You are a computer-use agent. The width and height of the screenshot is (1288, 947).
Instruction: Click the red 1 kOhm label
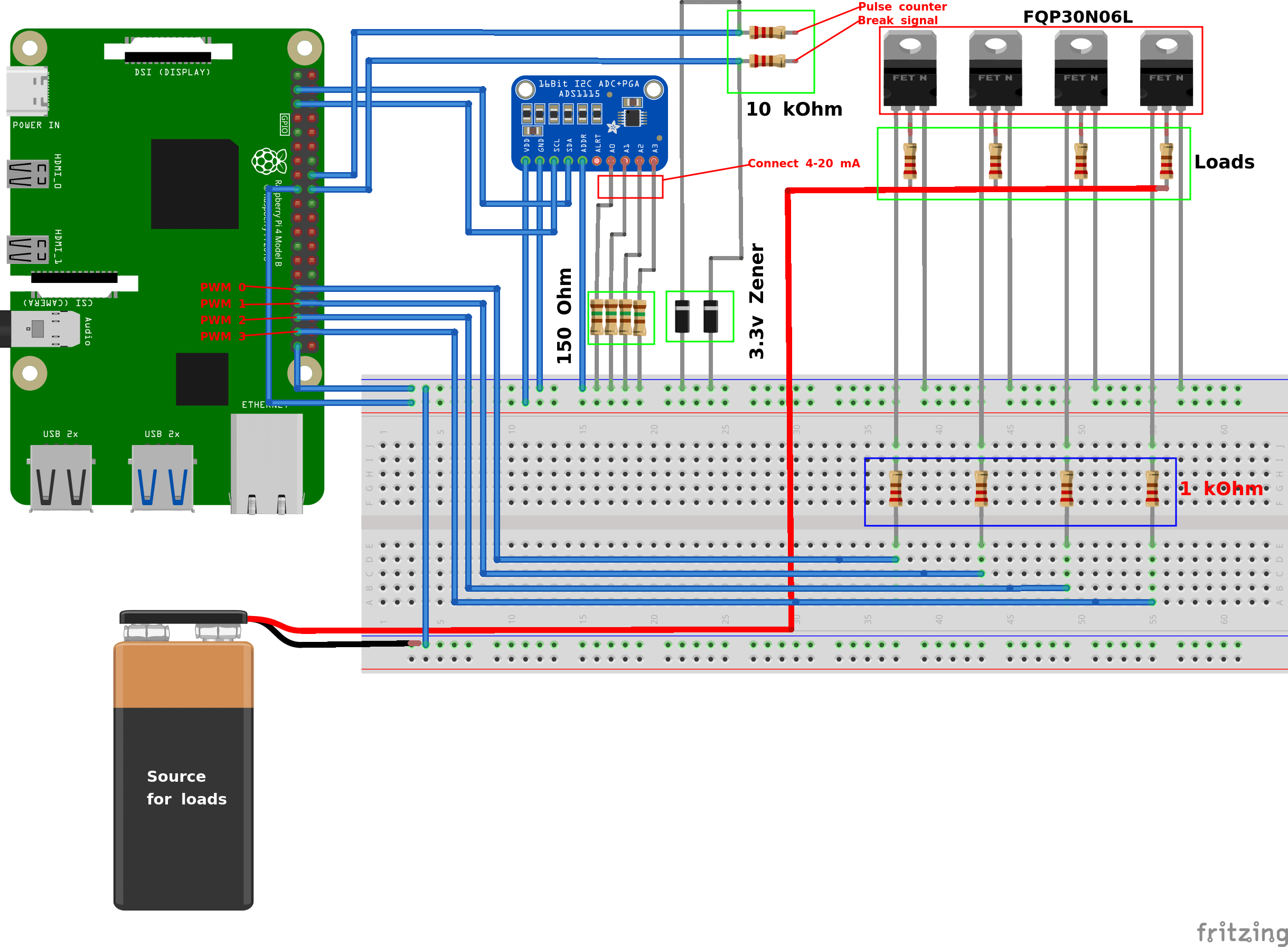[1221, 488]
